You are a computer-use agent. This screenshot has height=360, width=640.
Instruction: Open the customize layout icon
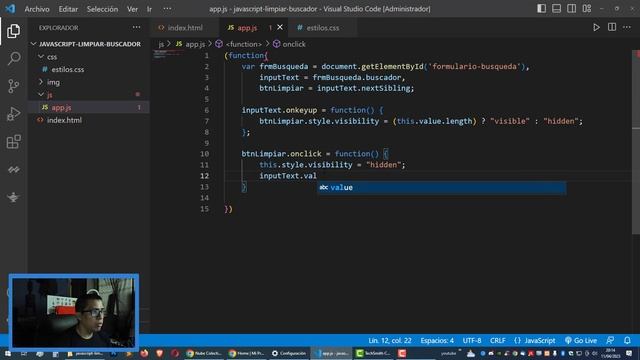click(x=587, y=9)
